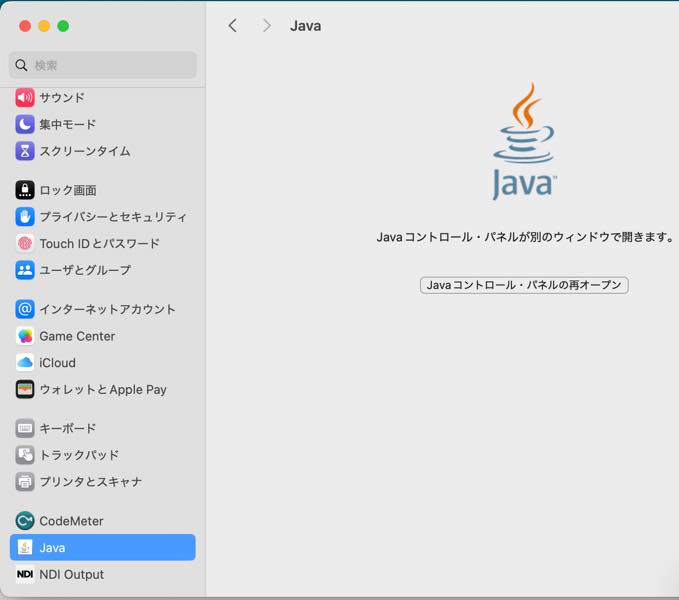Open プライバシーとセキュリティ label
The height and width of the screenshot is (600, 679).
113,216
